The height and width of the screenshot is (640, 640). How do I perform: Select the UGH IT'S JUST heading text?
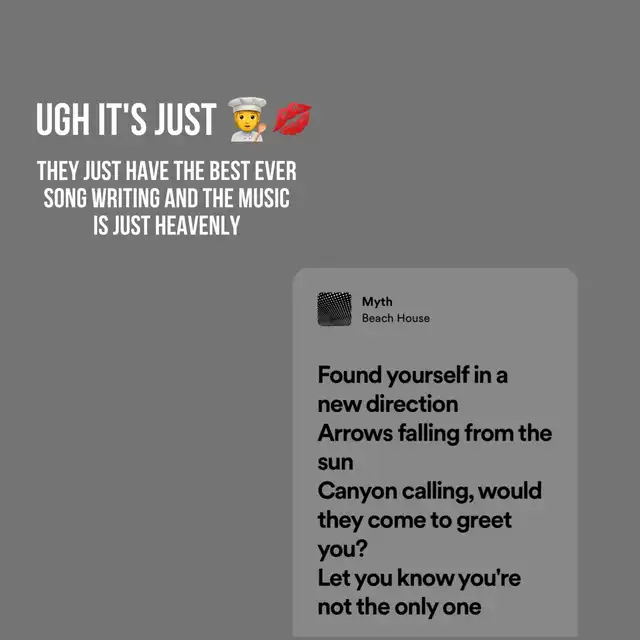pos(126,119)
